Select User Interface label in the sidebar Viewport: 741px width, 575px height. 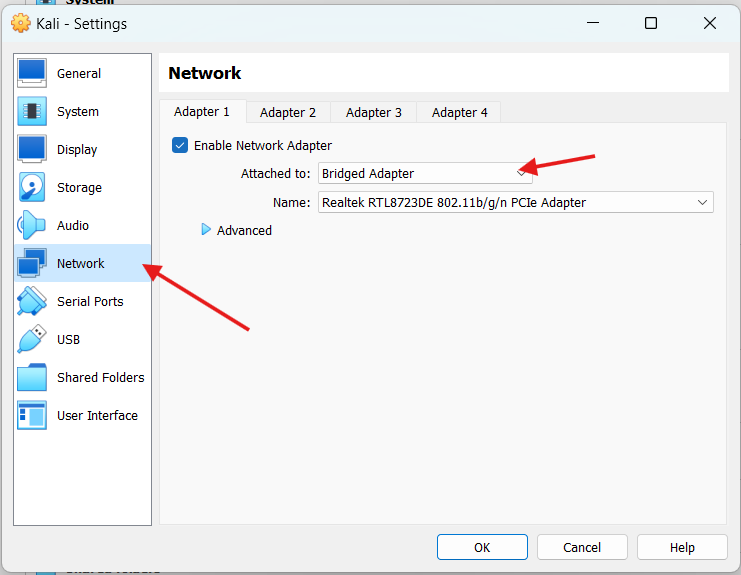[97, 415]
